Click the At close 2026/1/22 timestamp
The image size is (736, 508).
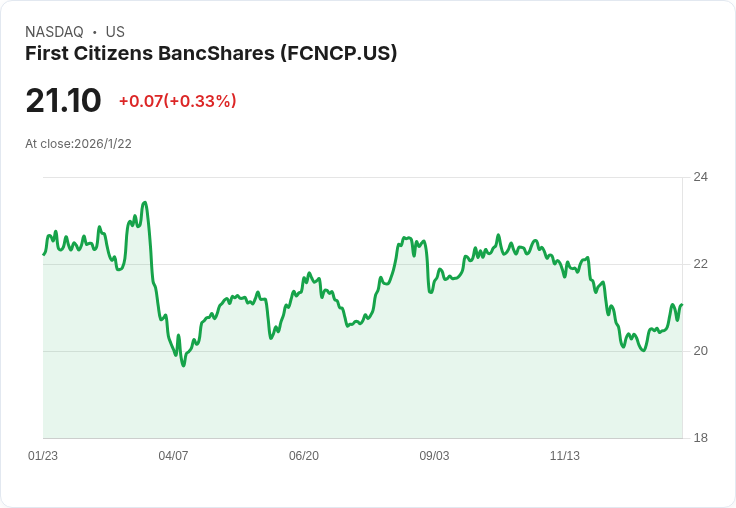pyautogui.click(x=78, y=144)
